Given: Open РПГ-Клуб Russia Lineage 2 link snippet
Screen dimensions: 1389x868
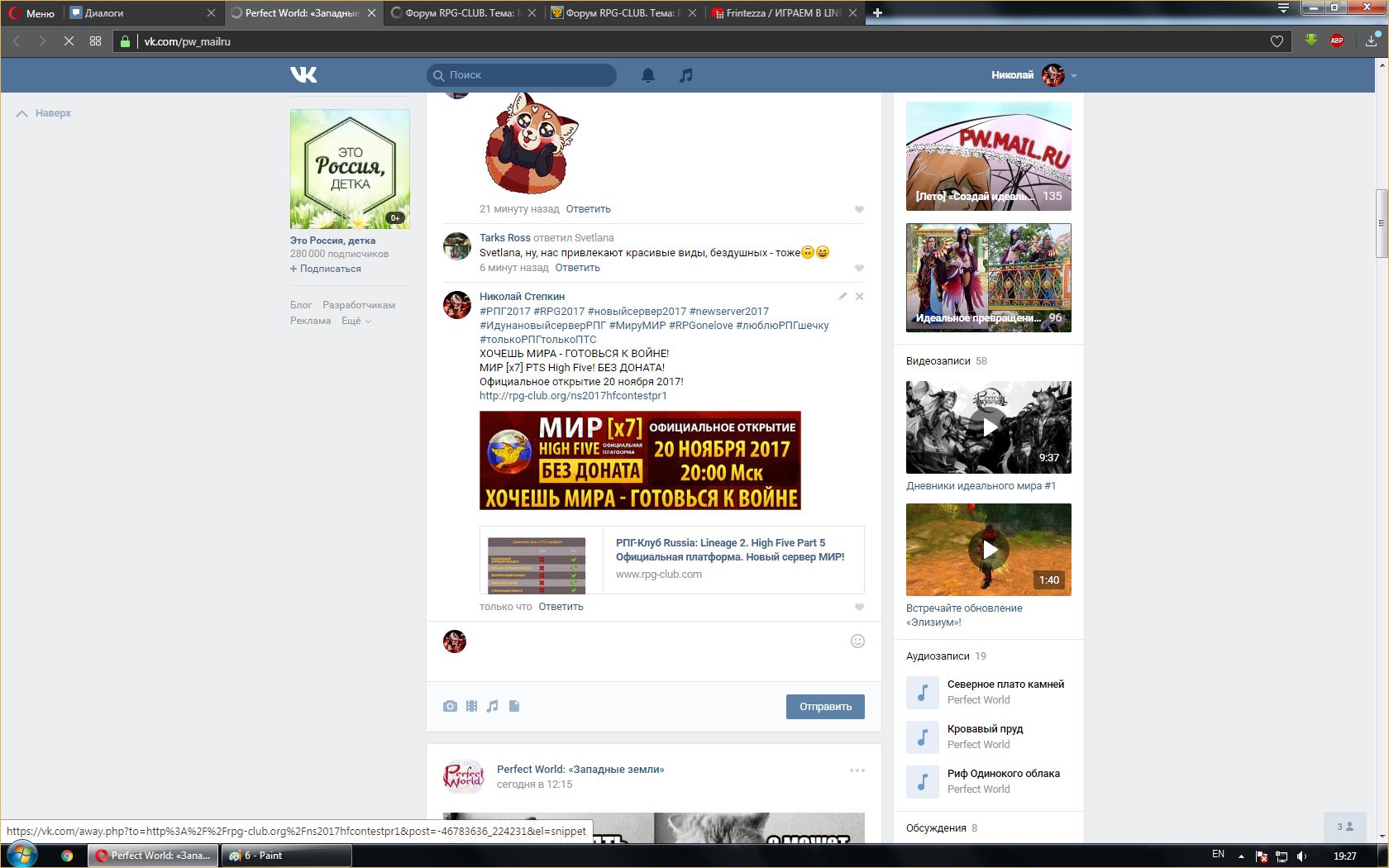Looking at the screenshot, I should 671,560.
